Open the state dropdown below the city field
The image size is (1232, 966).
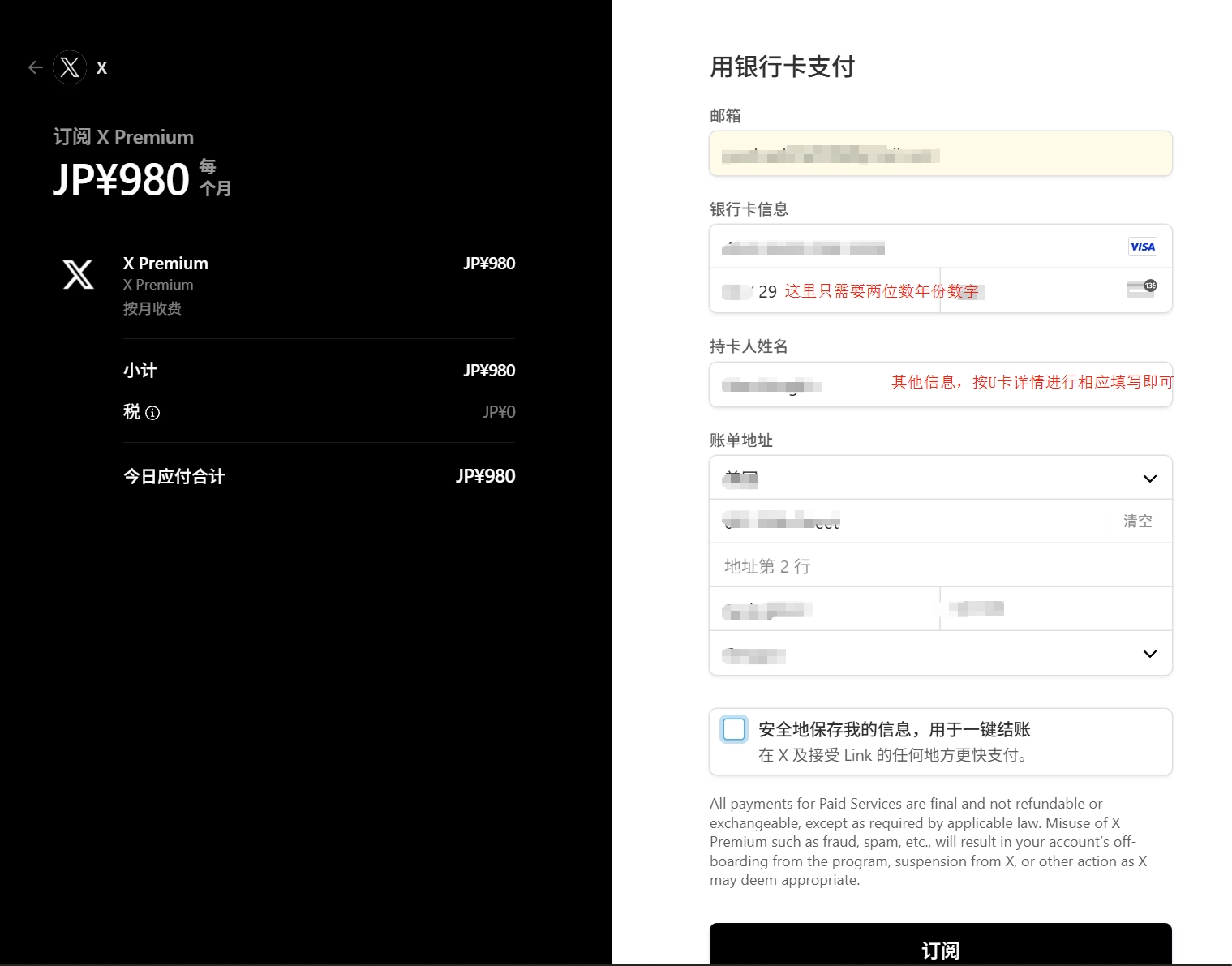click(x=941, y=653)
